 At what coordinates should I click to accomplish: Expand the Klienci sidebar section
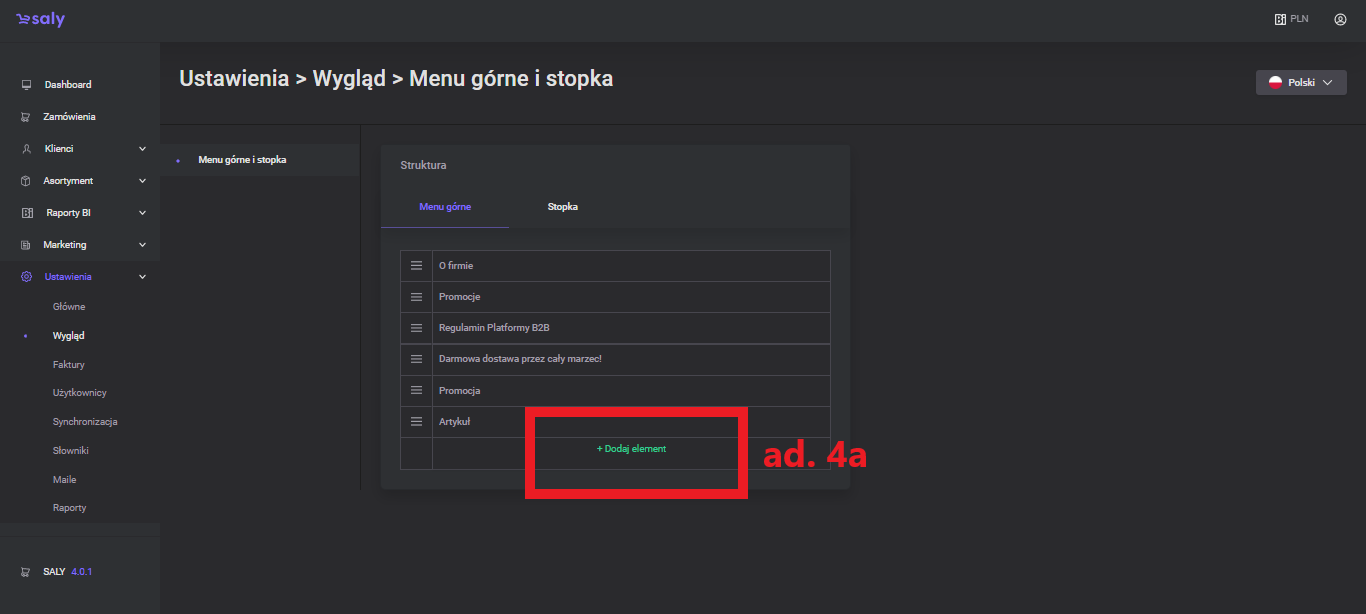142,149
